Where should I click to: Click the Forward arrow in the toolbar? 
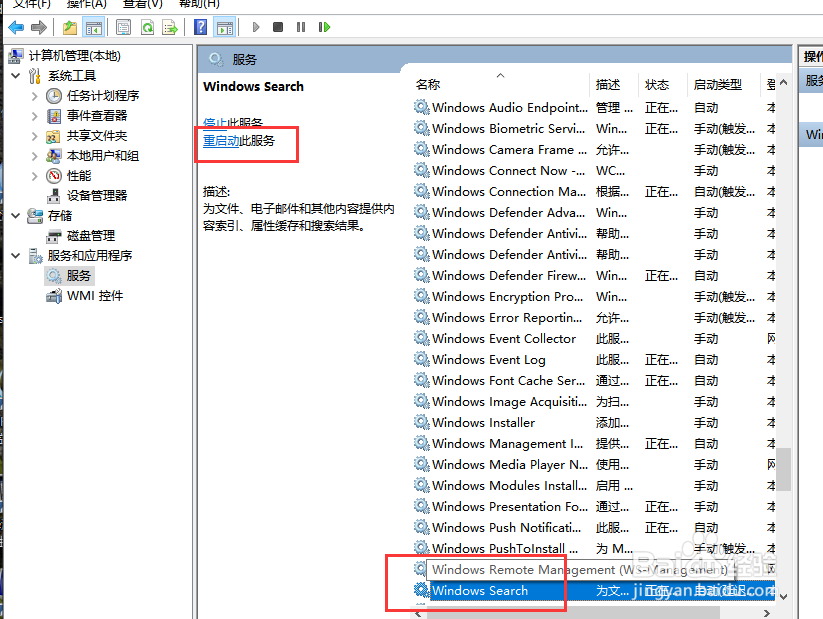tap(39, 27)
